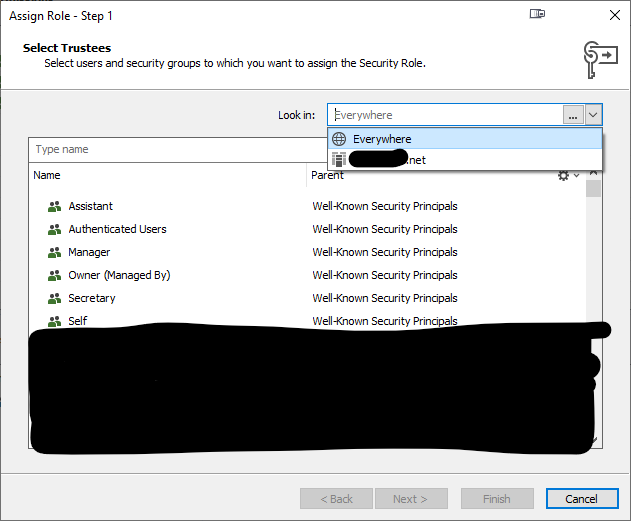Click the group icon next to Manager
The width and height of the screenshot is (631, 521).
coord(54,253)
